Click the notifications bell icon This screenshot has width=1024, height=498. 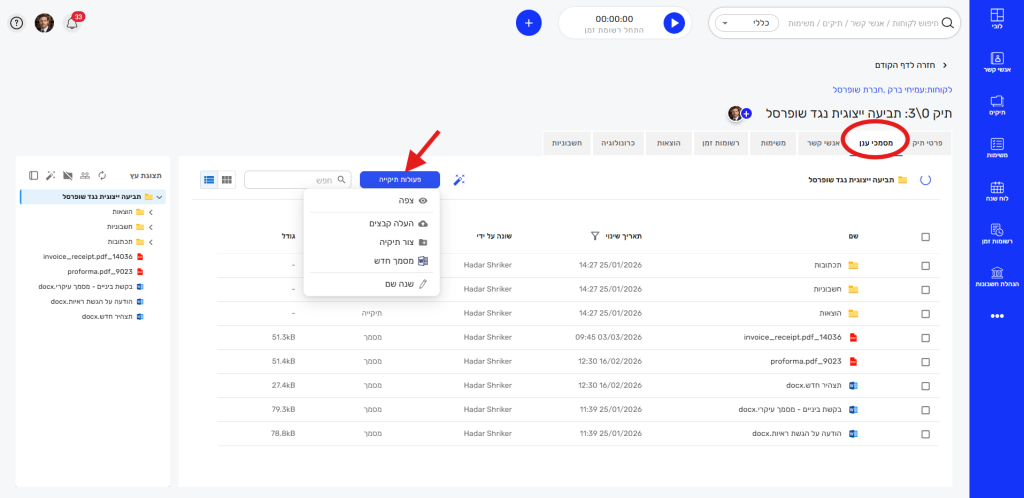72,22
